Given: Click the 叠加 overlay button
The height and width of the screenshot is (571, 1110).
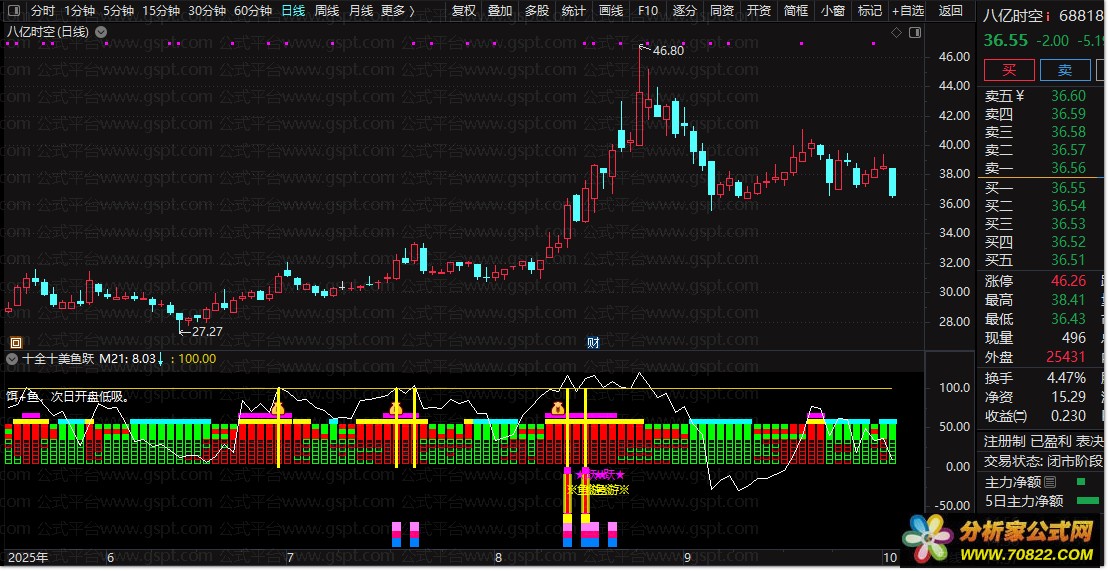Looking at the screenshot, I should pyautogui.click(x=500, y=11).
